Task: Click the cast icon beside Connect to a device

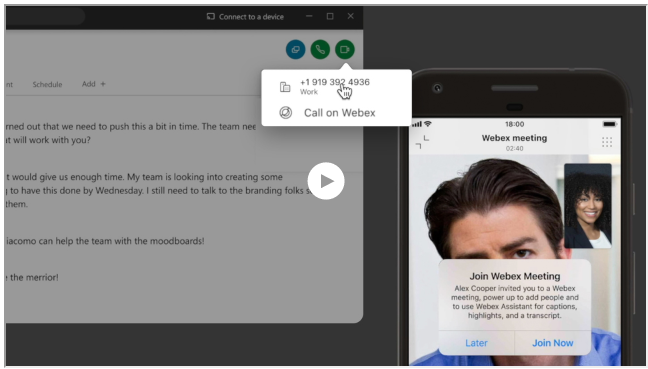Action: [211, 17]
